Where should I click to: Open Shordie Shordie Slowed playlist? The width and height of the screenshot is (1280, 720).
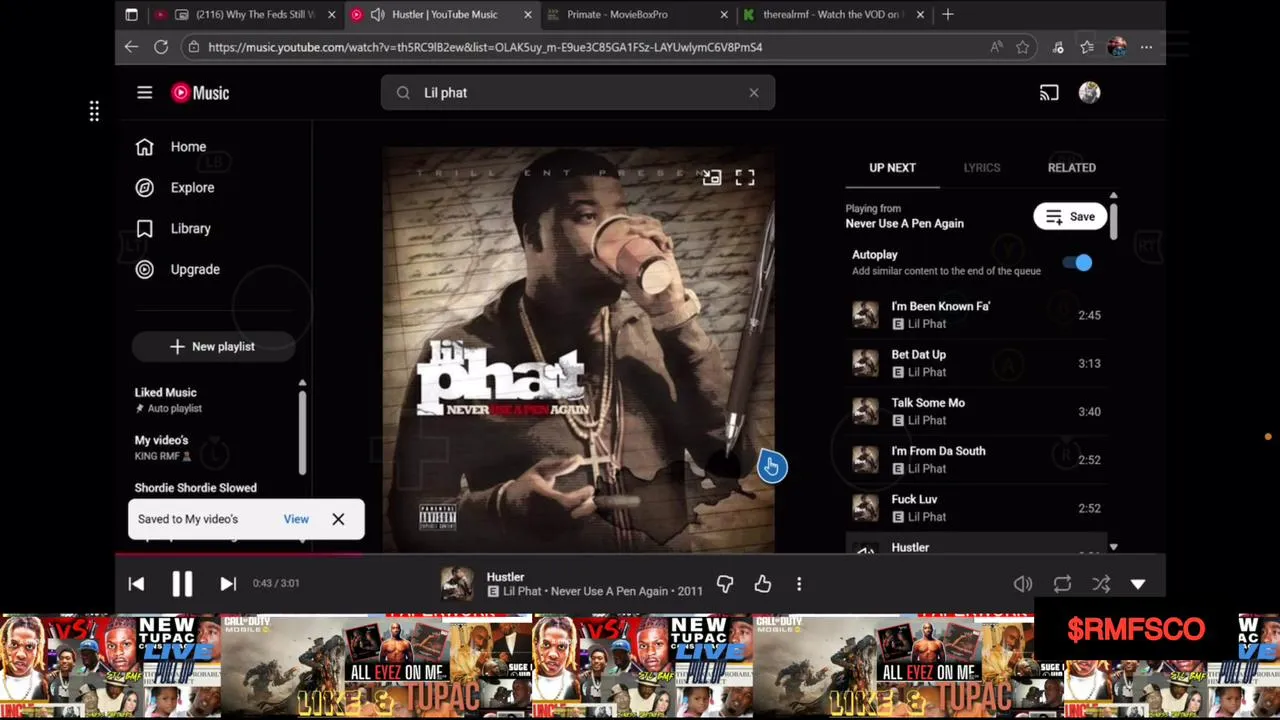click(x=196, y=488)
